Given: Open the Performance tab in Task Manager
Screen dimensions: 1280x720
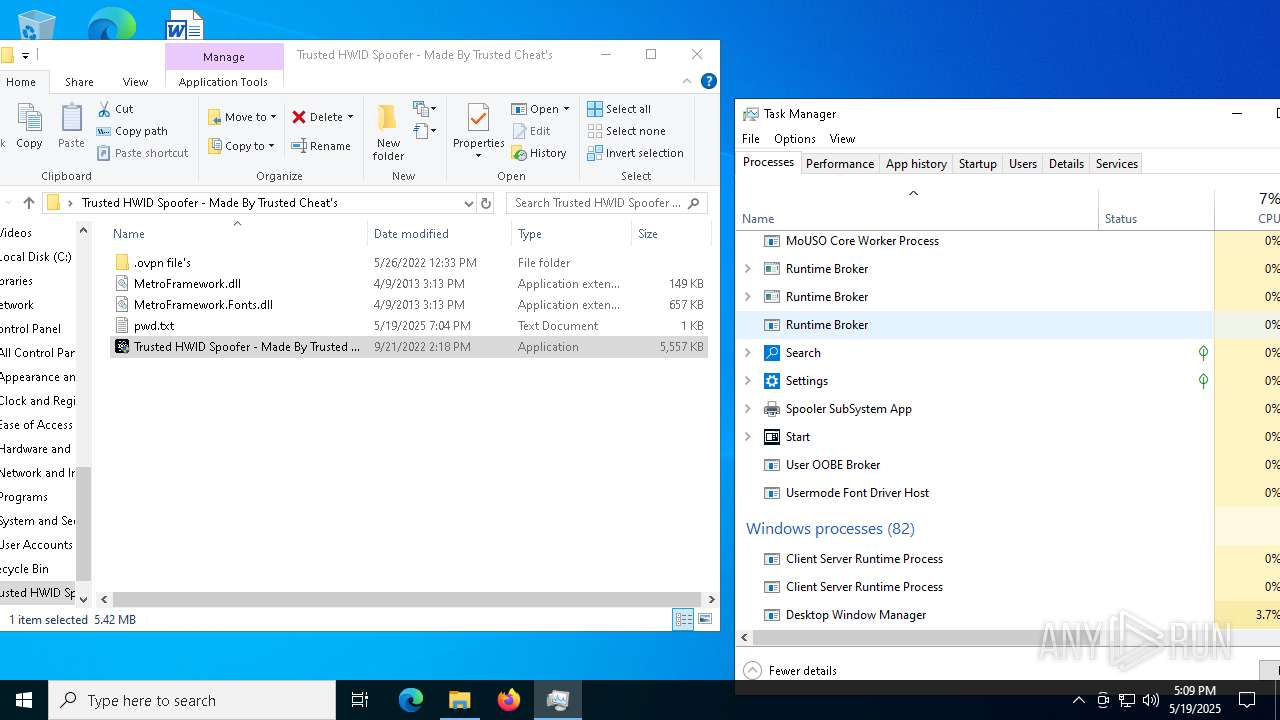Looking at the screenshot, I should [840, 164].
